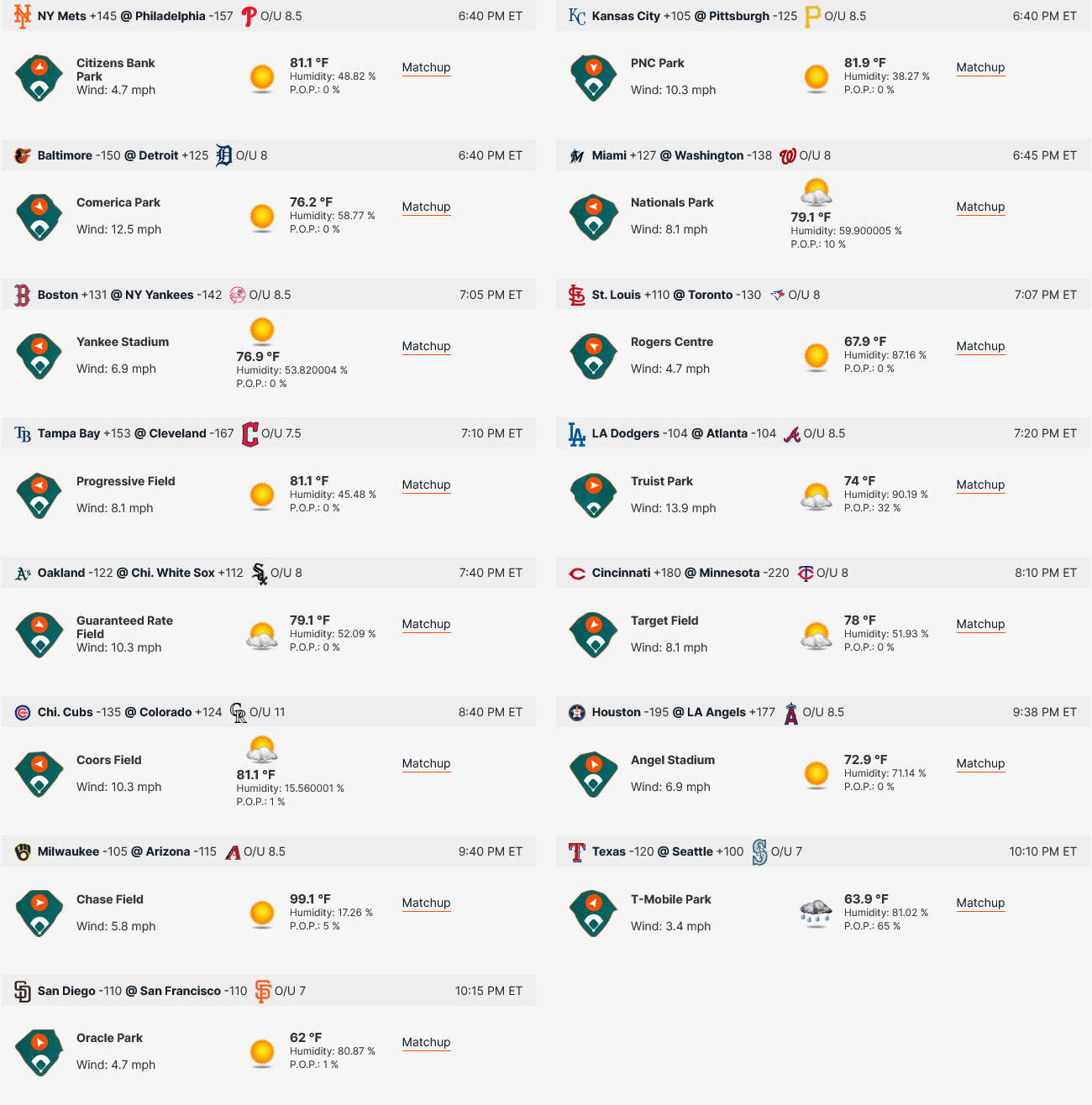
Task: Click the Oakland Athletics logo
Action: click(23, 573)
